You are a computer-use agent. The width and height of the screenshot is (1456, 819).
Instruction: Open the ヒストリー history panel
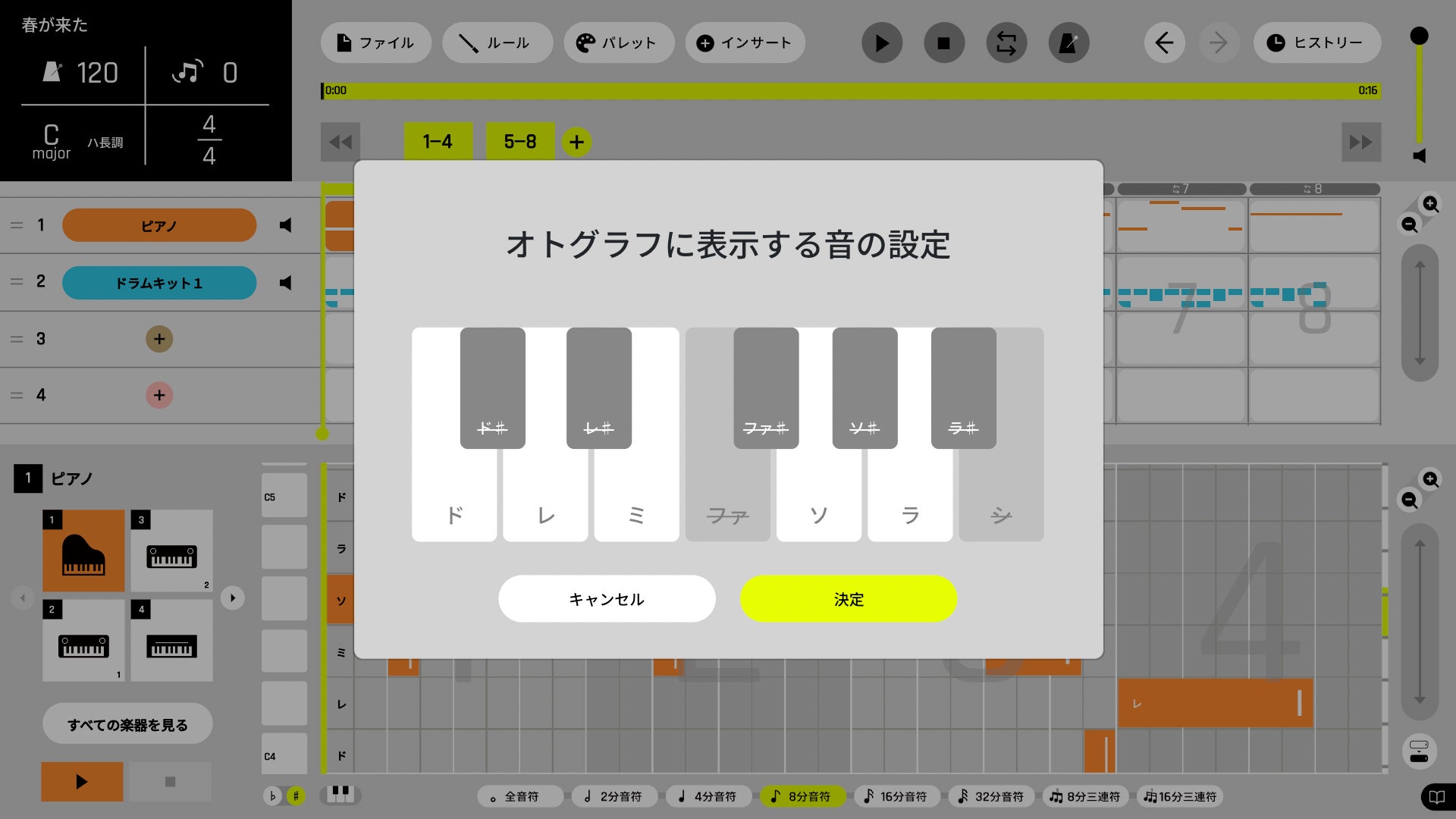[1317, 43]
